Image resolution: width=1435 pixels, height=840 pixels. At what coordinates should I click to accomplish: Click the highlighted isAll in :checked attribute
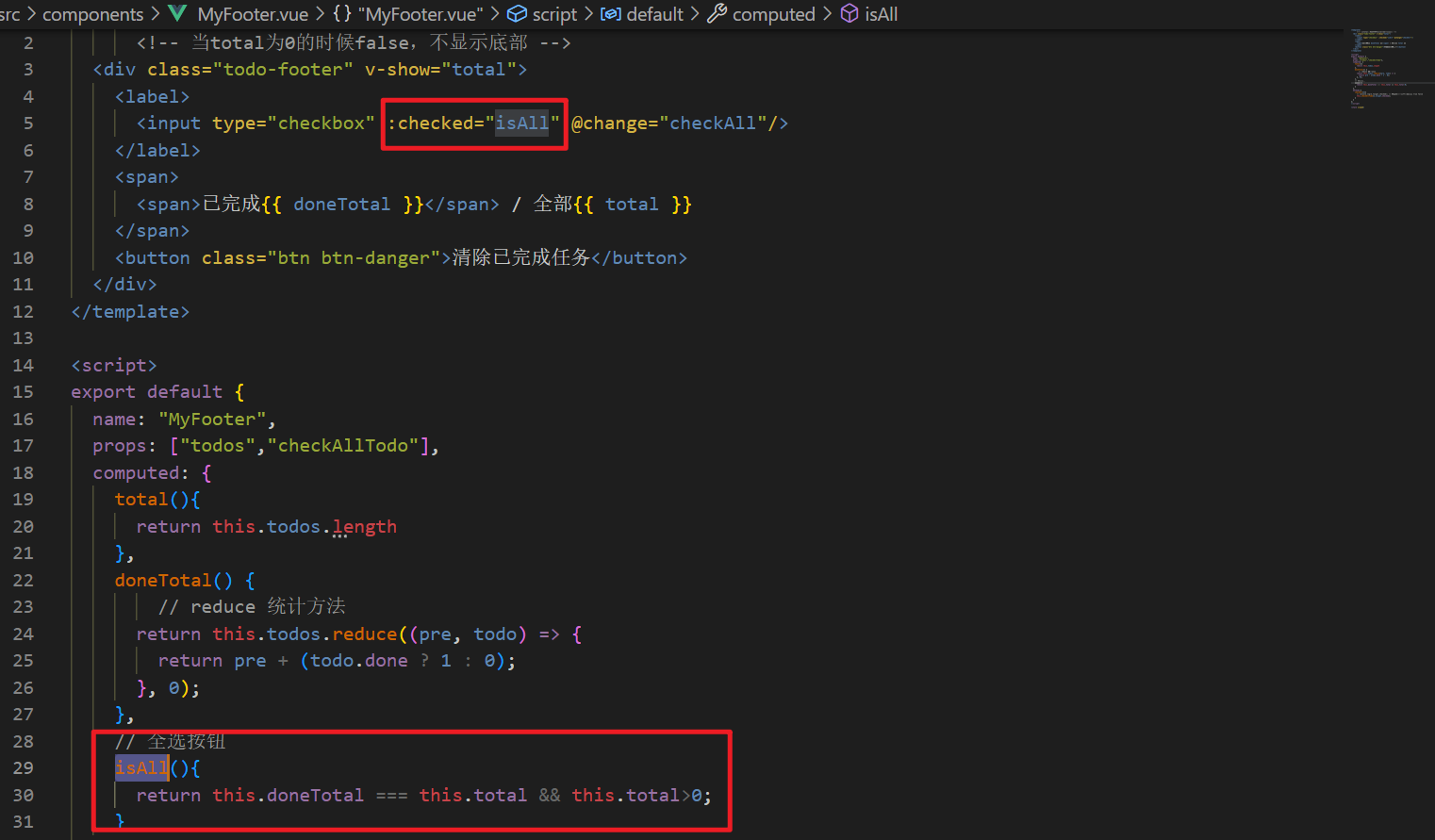click(522, 124)
